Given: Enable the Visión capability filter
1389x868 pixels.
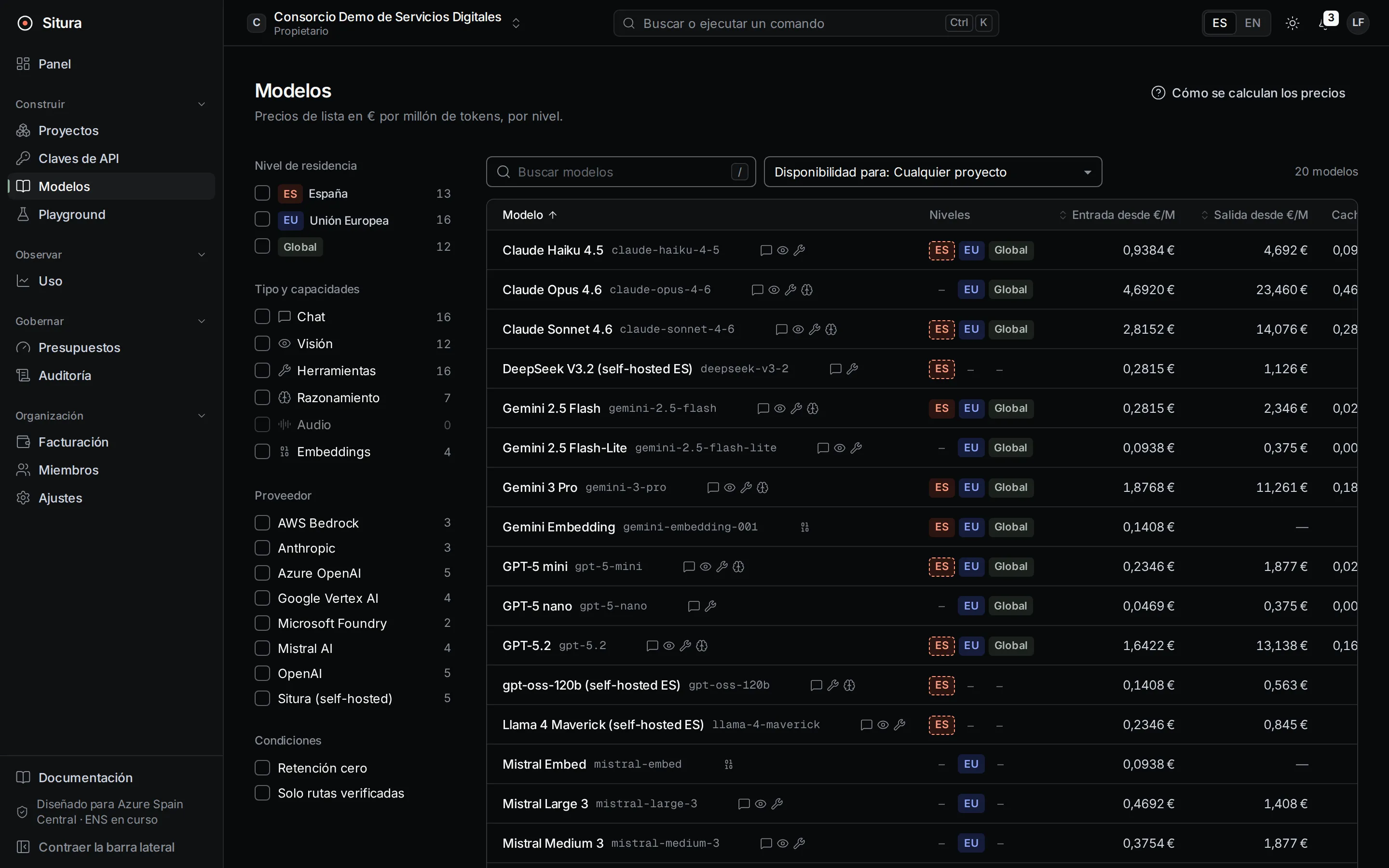Looking at the screenshot, I should coord(262,343).
